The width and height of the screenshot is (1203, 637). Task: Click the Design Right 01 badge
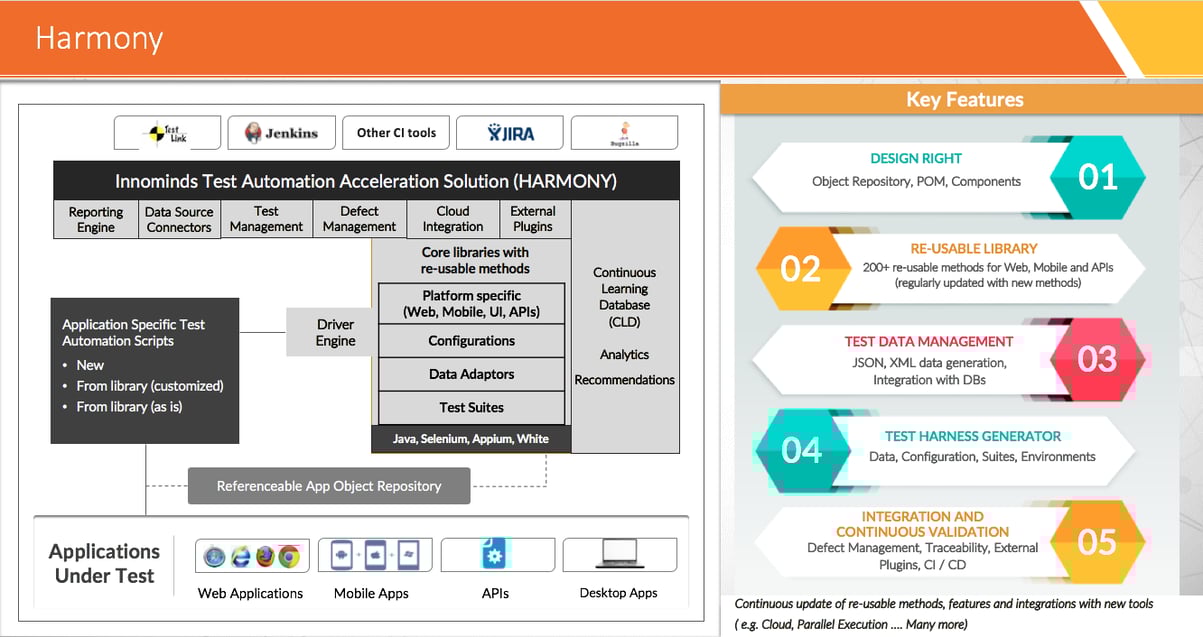pyautogui.click(x=1098, y=178)
